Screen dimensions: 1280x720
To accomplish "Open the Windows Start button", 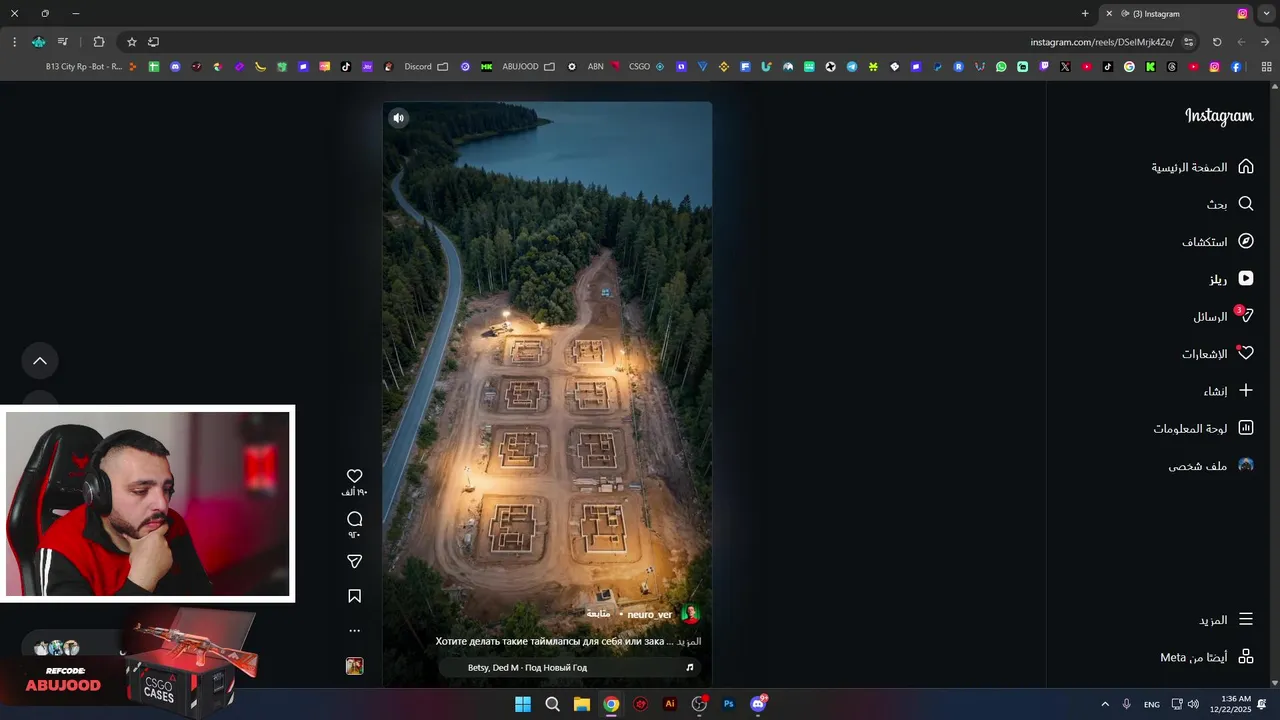I will click(x=523, y=704).
